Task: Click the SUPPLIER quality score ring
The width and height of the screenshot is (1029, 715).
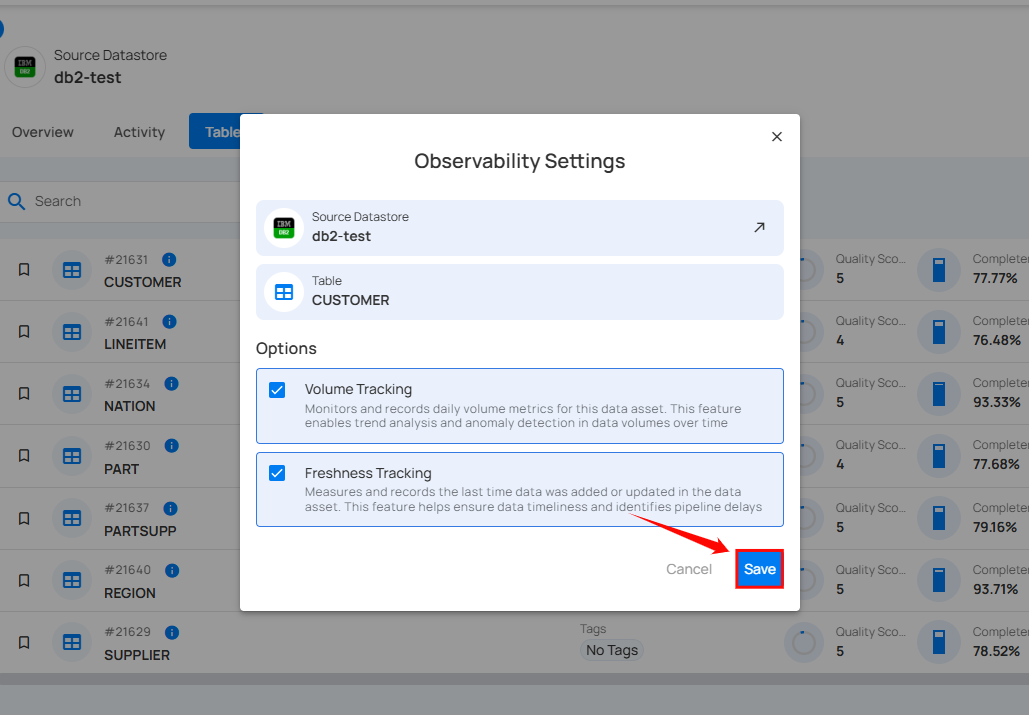Action: click(804, 642)
